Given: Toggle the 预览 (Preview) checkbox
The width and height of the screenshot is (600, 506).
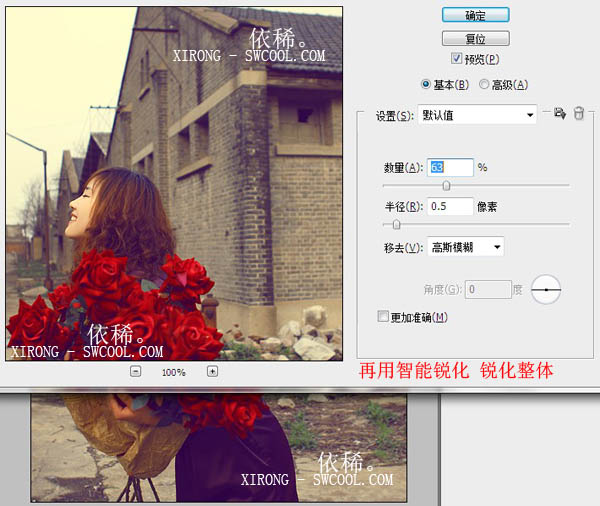Looking at the screenshot, I should [457, 60].
